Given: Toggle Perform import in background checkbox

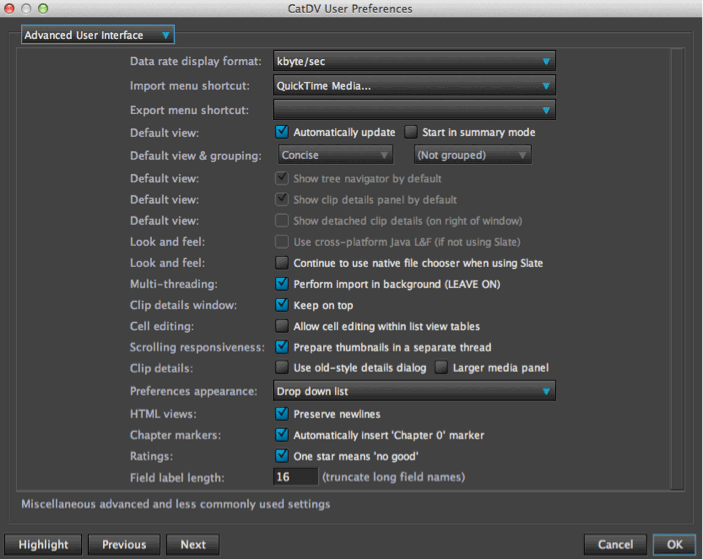Looking at the screenshot, I should 282,283.
